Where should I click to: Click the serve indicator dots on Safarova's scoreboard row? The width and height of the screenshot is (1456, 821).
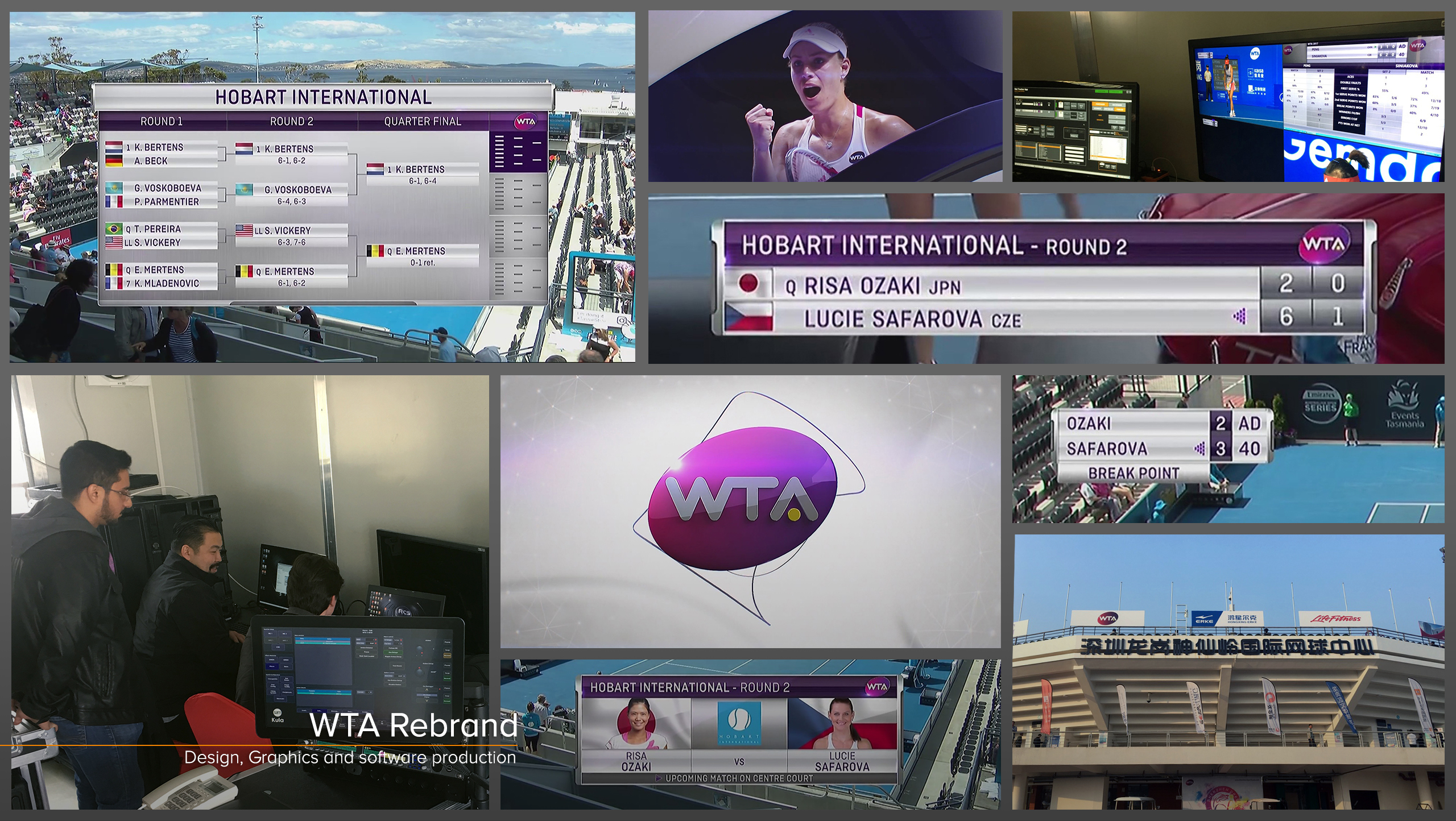coord(1240,316)
